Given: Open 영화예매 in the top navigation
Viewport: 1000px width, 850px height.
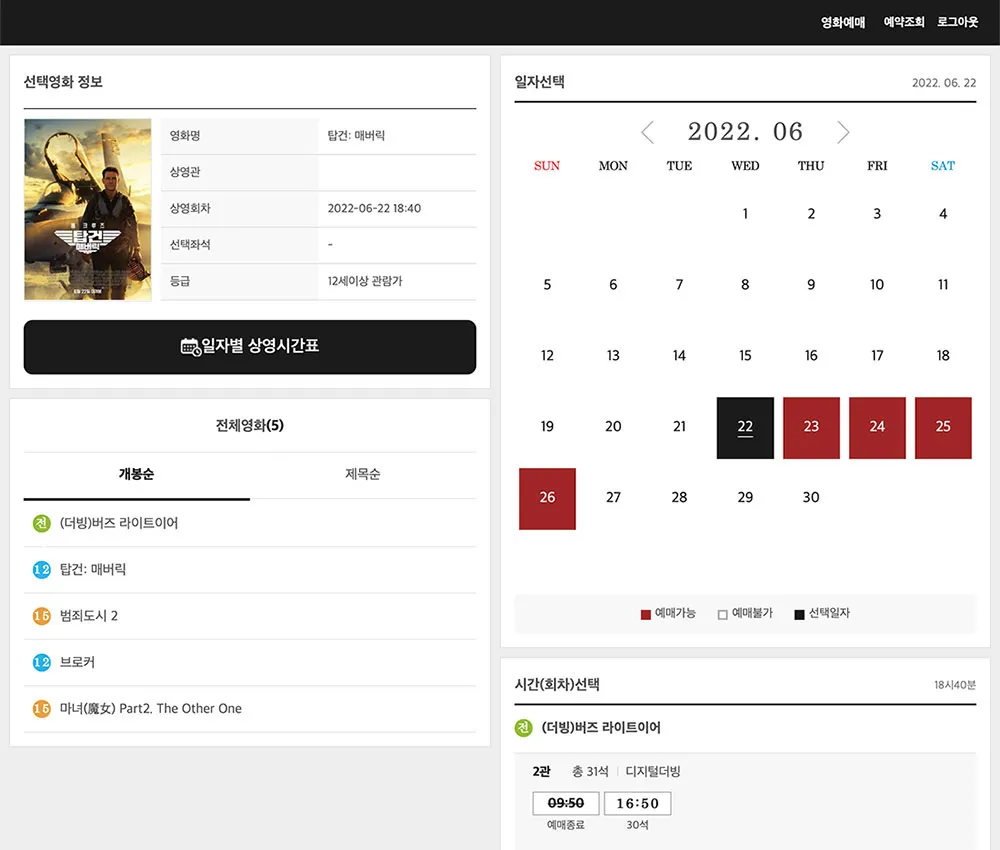Looking at the screenshot, I should 843,22.
